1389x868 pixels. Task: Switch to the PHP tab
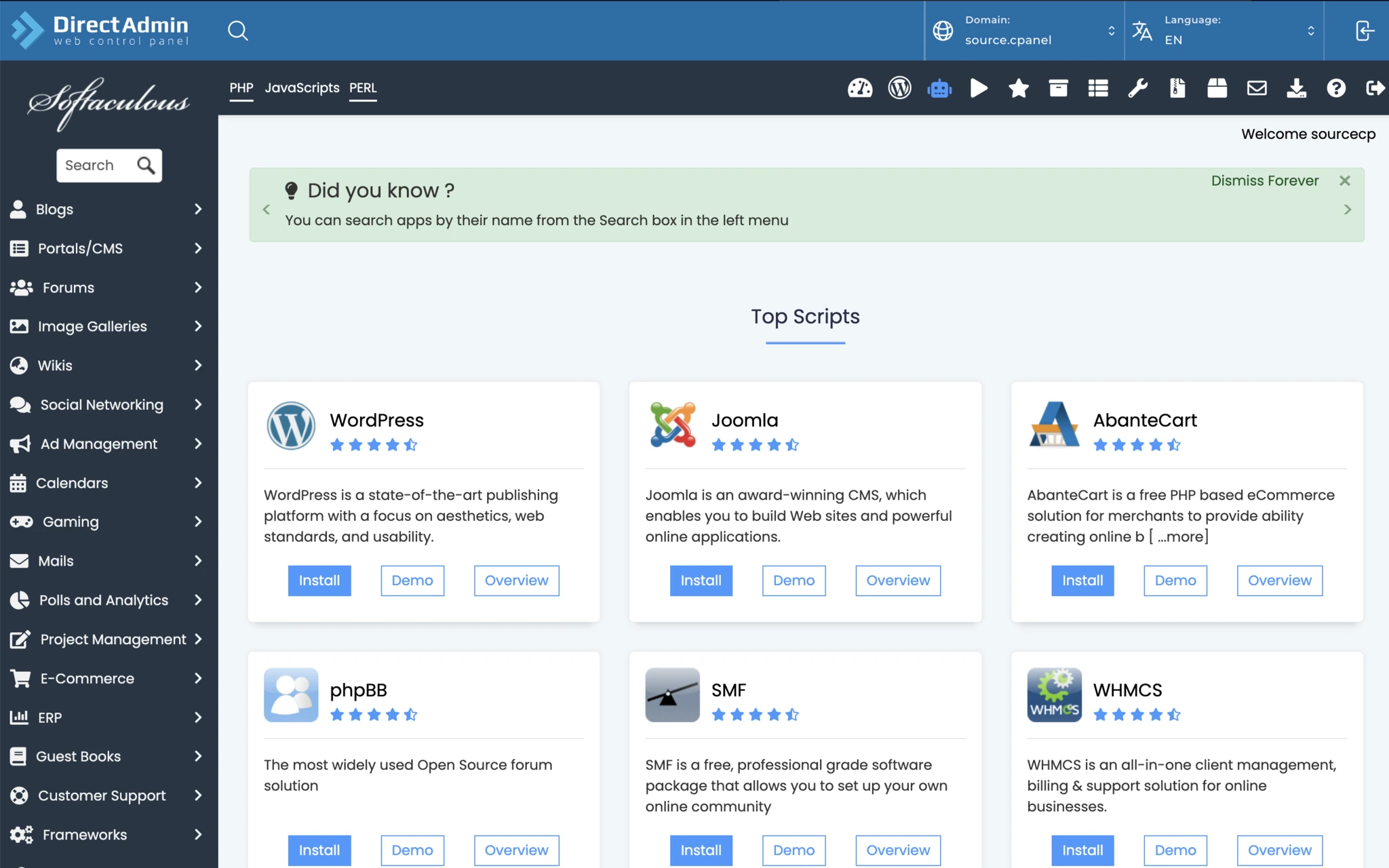tap(241, 88)
